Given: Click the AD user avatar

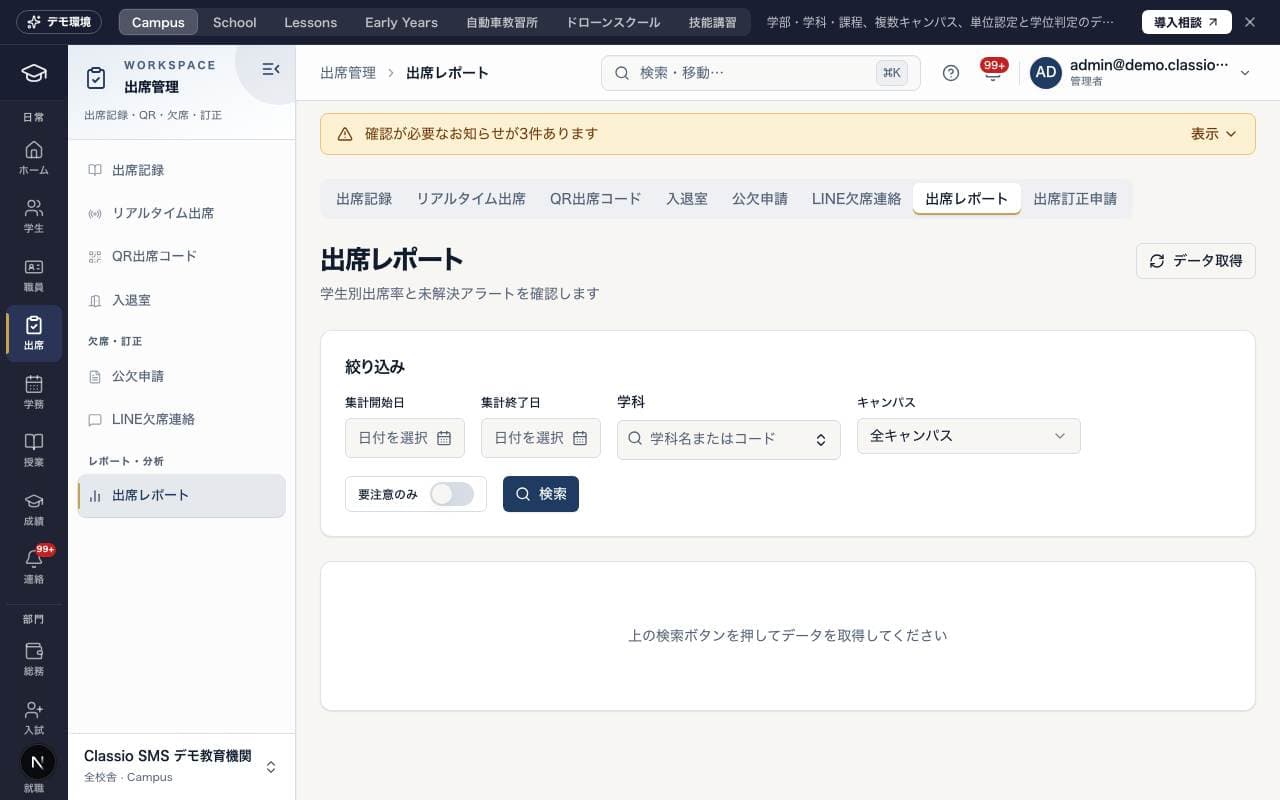Looking at the screenshot, I should pos(1046,73).
